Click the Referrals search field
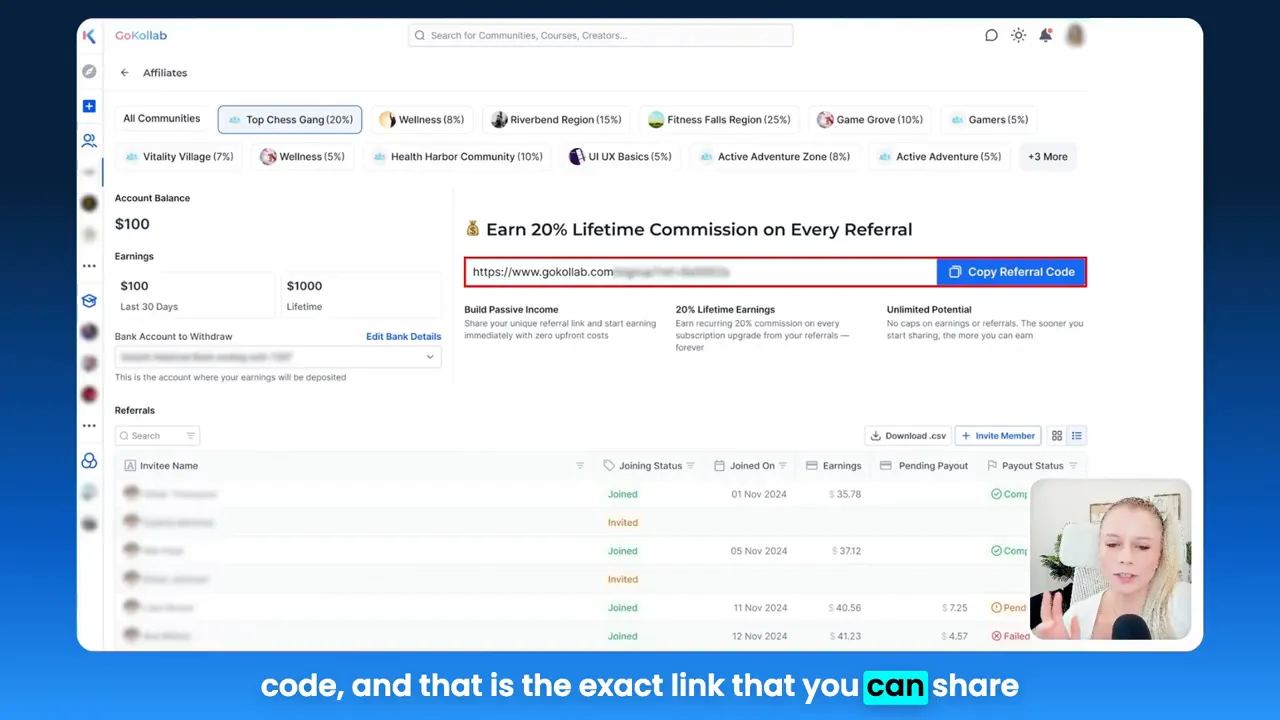Image resolution: width=1280 pixels, height=720 pixels. [x=157, y=436]
